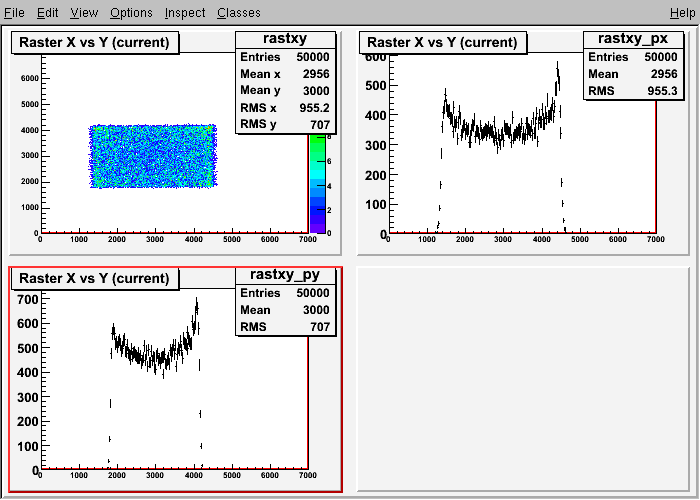Select the rastxy_py statistics box title
700x500 pixels.
285,275
